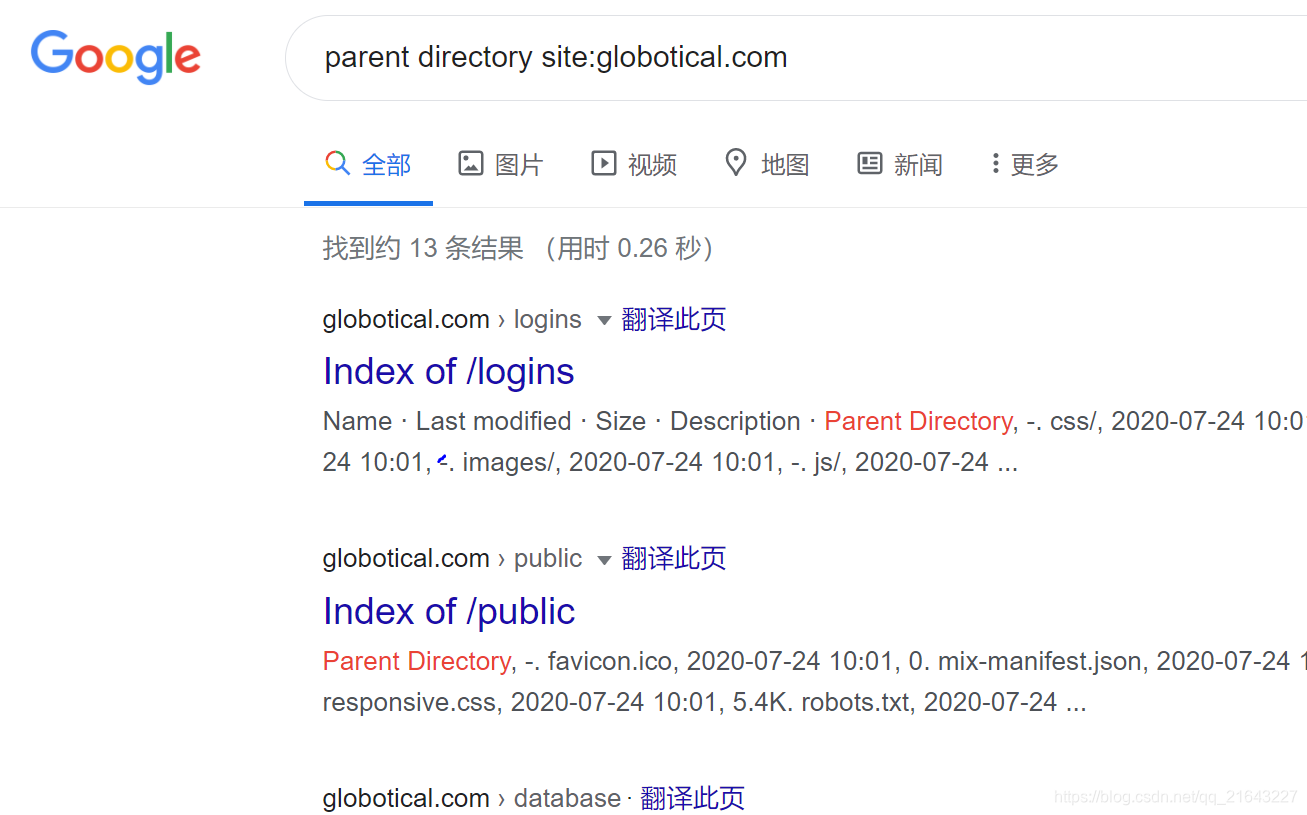Click the newspaper icon beside 新闻
Image resolution: width=1307 pixels, height=815 pixels.
click(869, 163)
